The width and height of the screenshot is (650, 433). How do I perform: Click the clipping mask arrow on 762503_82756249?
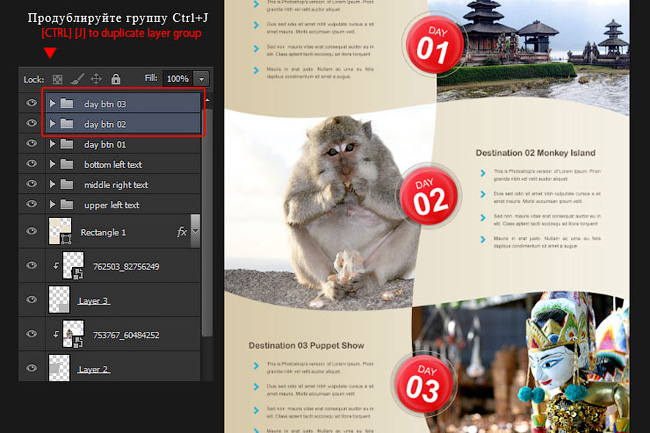[56, 266]
